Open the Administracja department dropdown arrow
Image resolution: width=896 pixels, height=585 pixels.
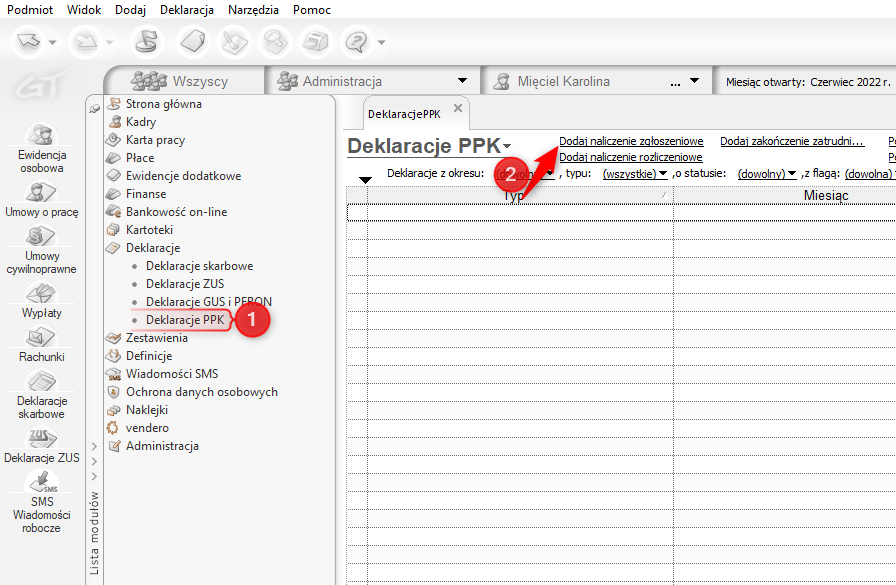tap(462, 81)
